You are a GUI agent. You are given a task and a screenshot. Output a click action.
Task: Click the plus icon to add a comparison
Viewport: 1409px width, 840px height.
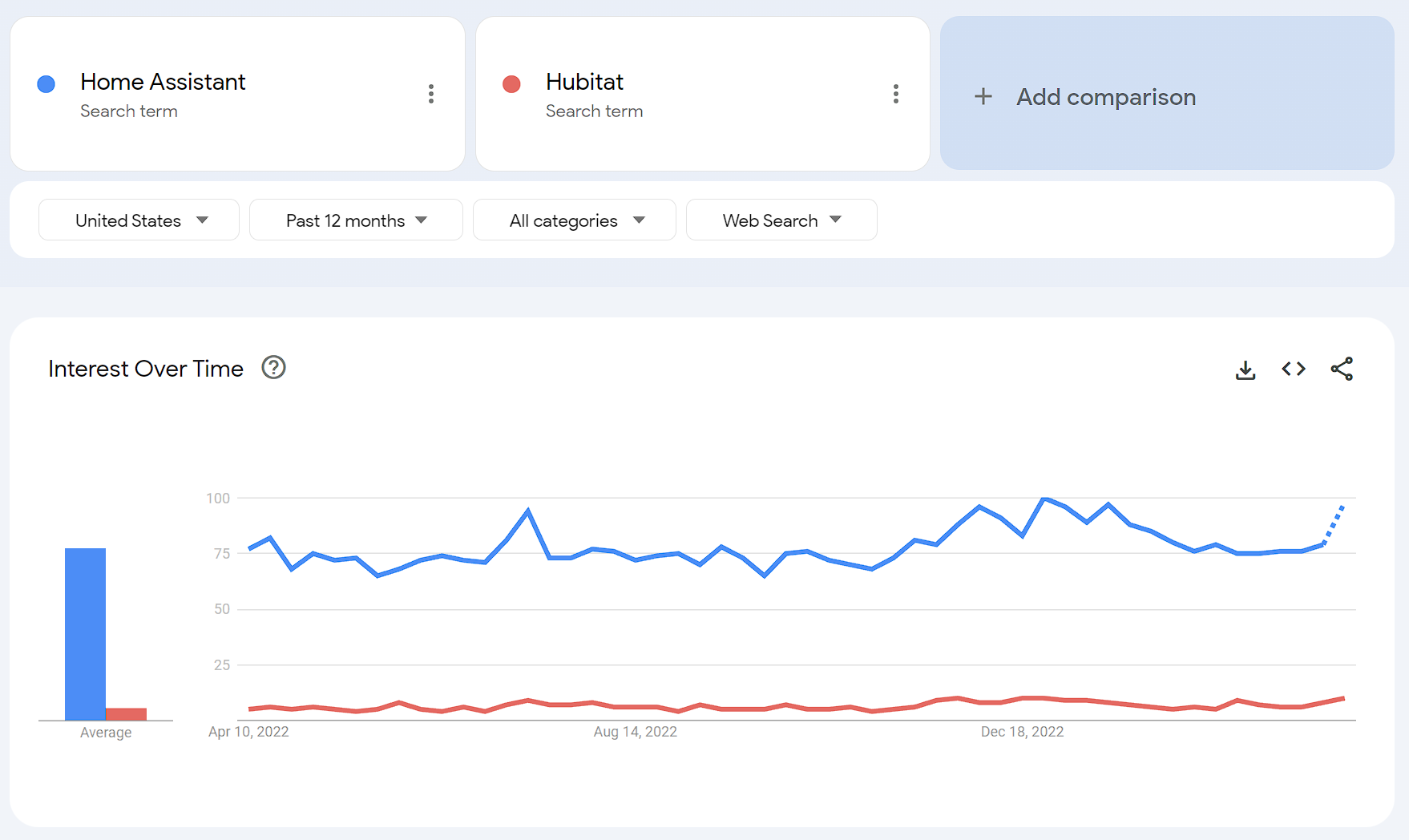[983, 96]
